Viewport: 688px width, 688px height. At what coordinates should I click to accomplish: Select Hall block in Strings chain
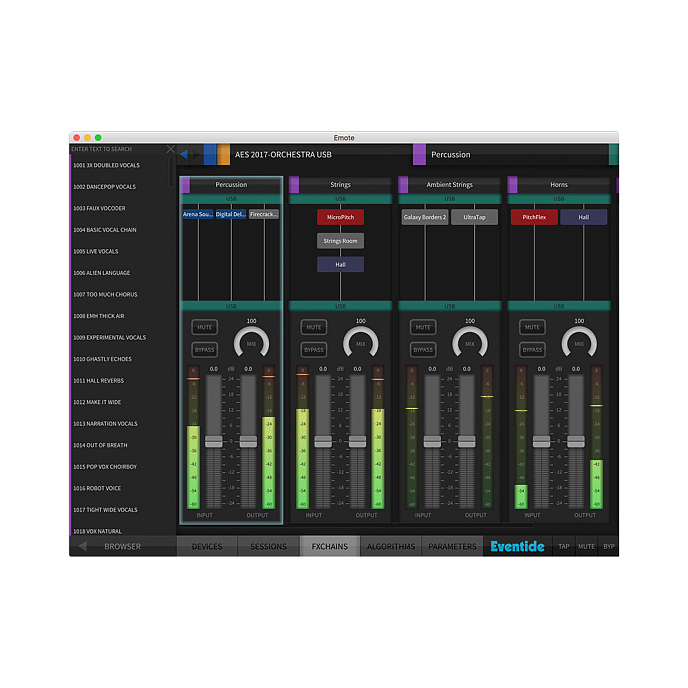coord(340,265)
